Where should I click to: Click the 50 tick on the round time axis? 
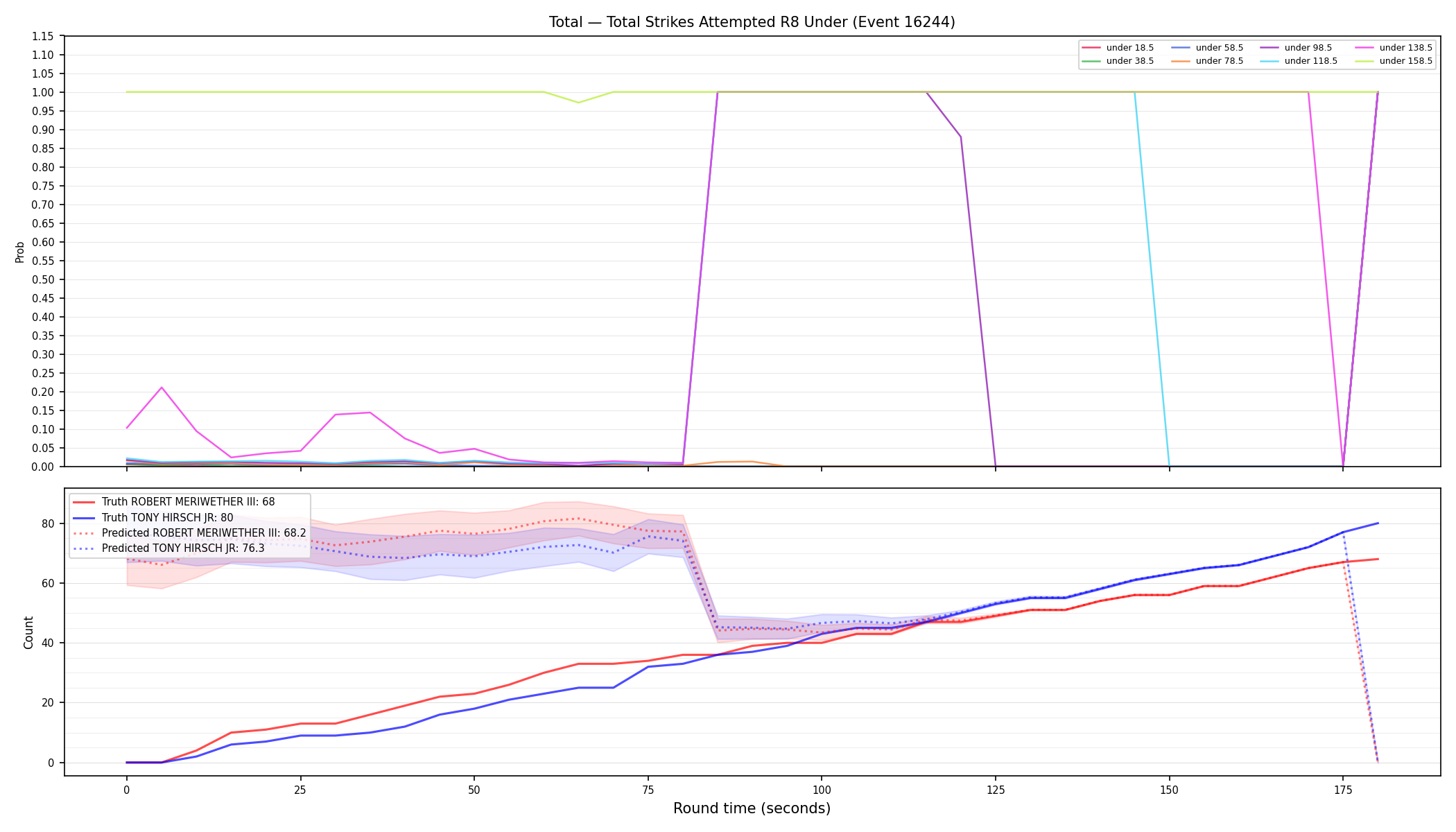click(474, 789)
